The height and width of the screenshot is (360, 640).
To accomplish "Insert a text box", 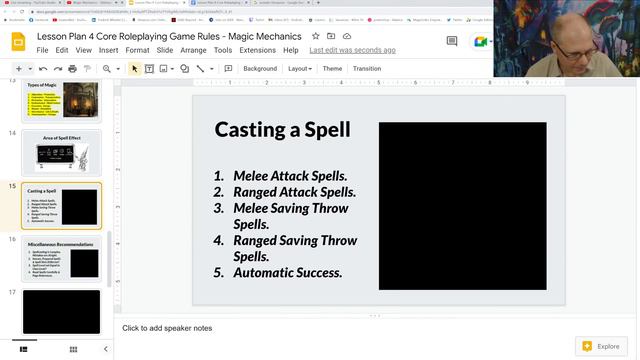I will point(149,69).
